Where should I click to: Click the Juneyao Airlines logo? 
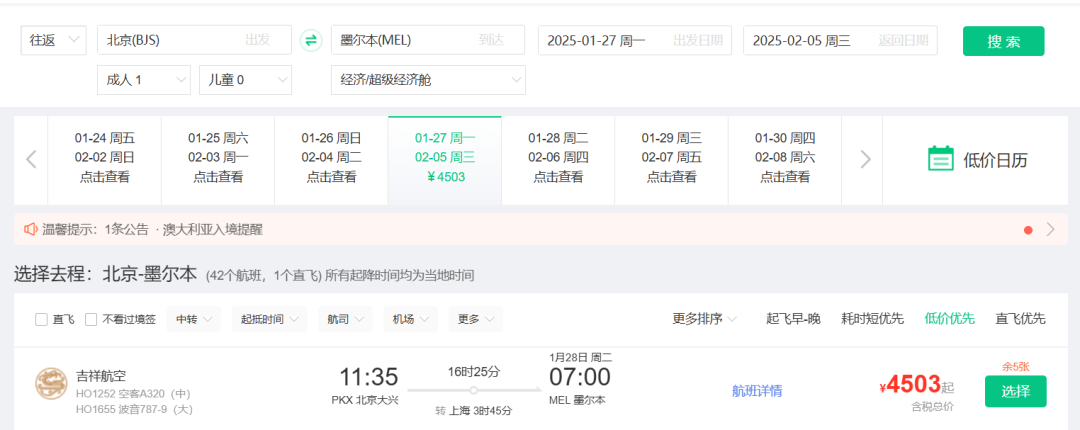point(51,384)
